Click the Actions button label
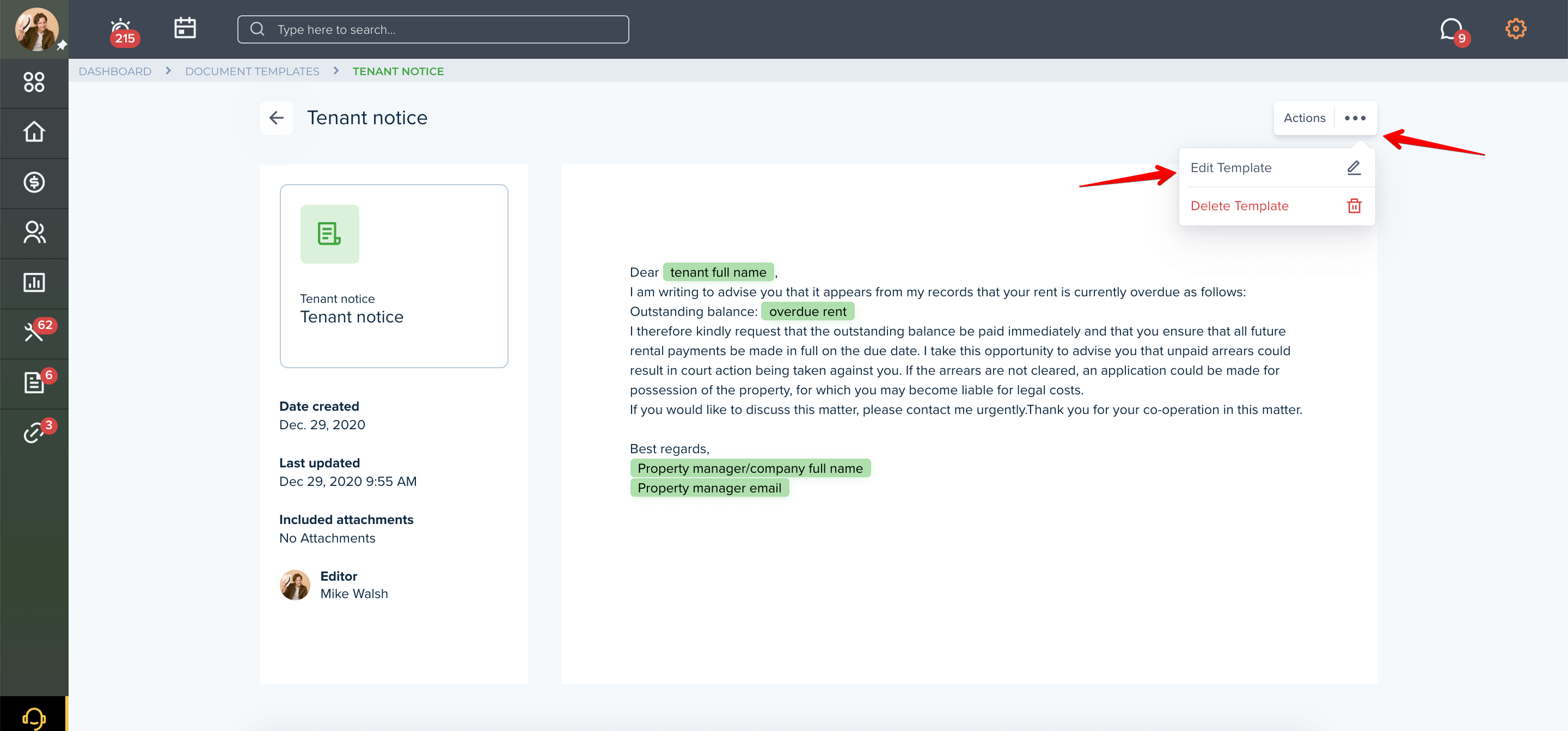Image resolution: width=1568 pixels, height=731 pixels. [x=1304, y=118]
